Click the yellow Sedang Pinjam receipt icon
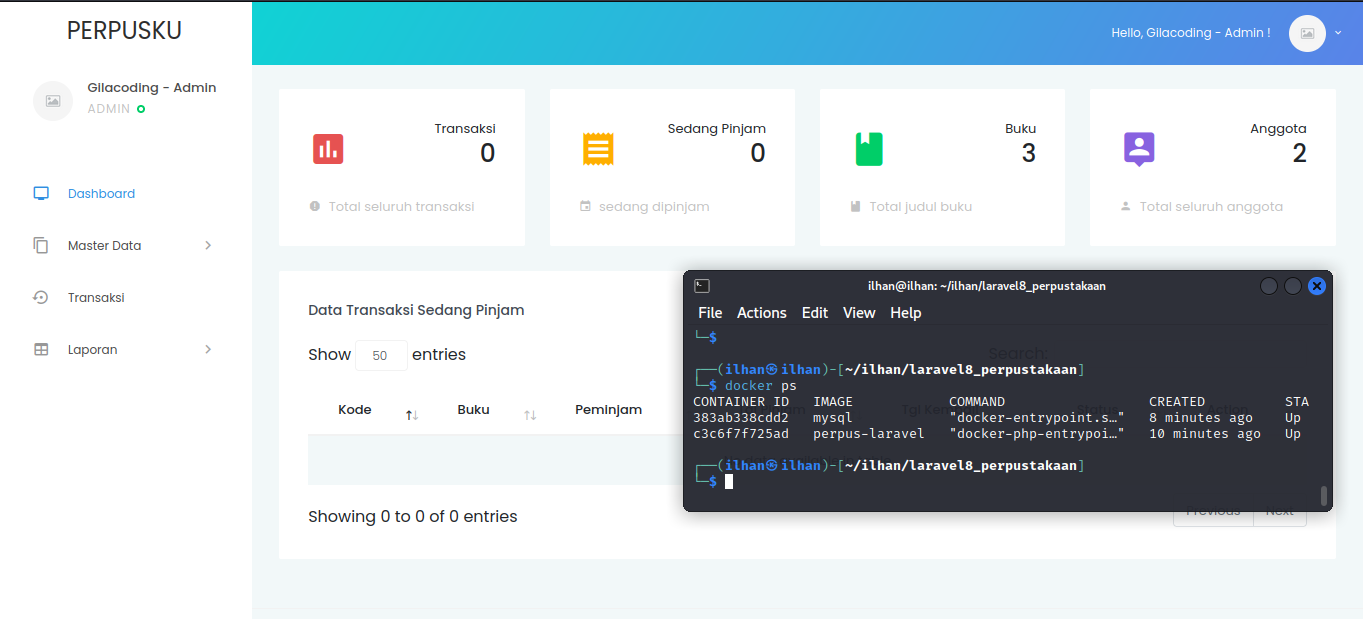The width and height of the screenshot is (1363, 619). click(598, 149)
